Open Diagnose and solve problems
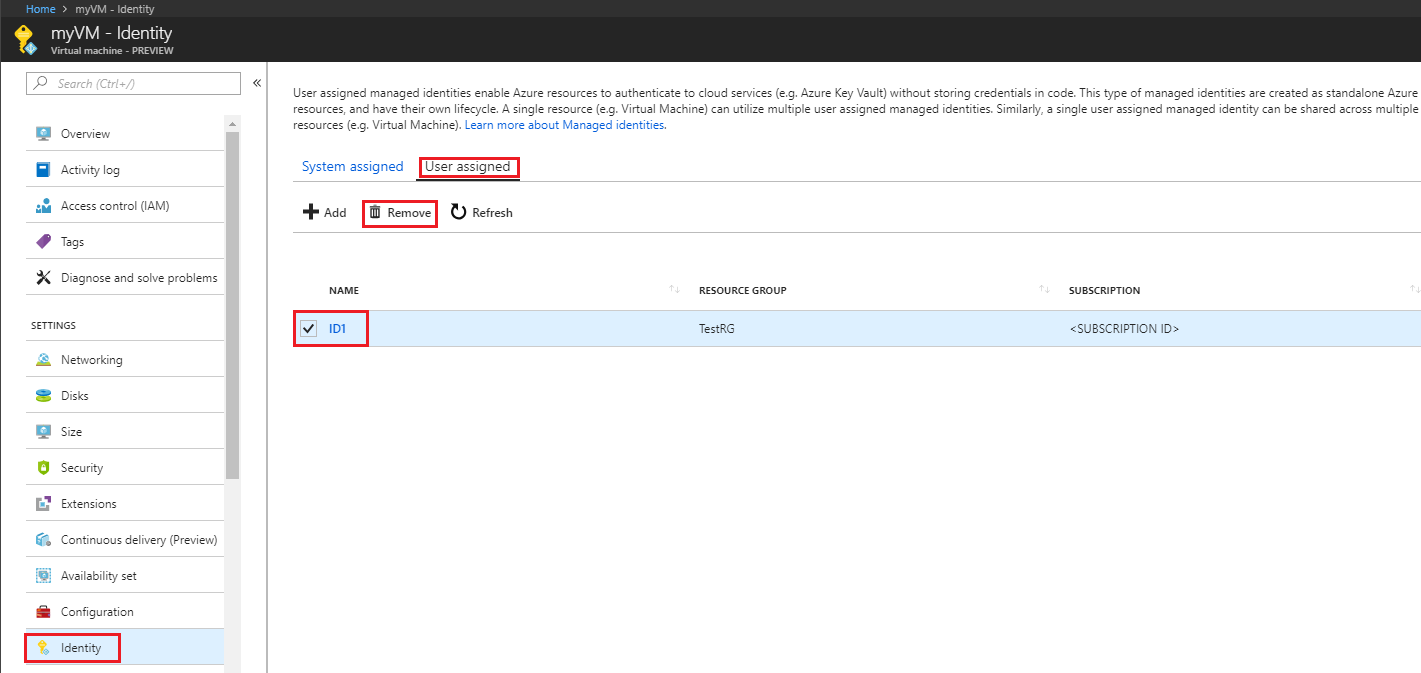1421x673 pixels. 125,278
